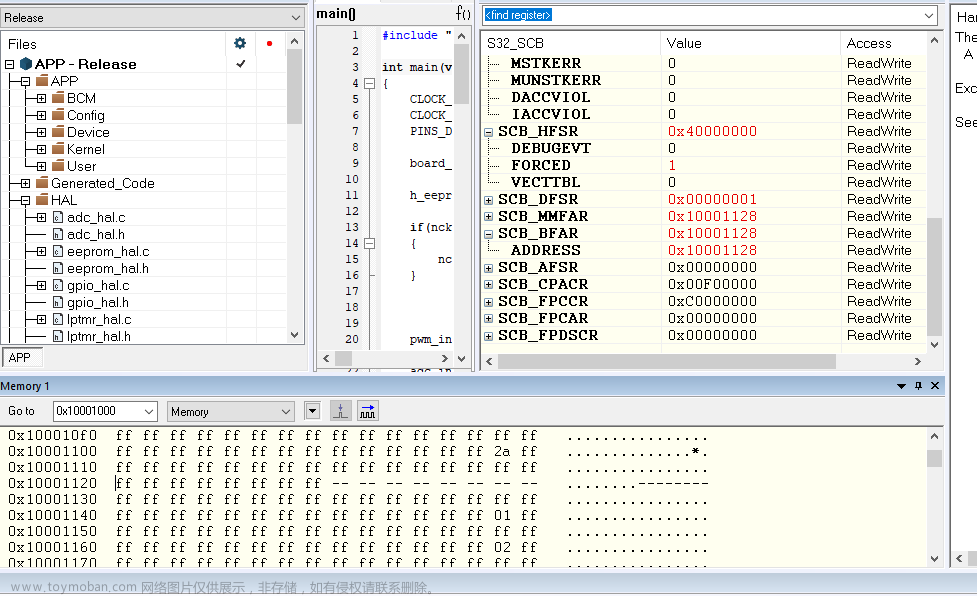Expand the Config folder
The height and width of the screenshot is (596, 977).
tap(41, 115)
